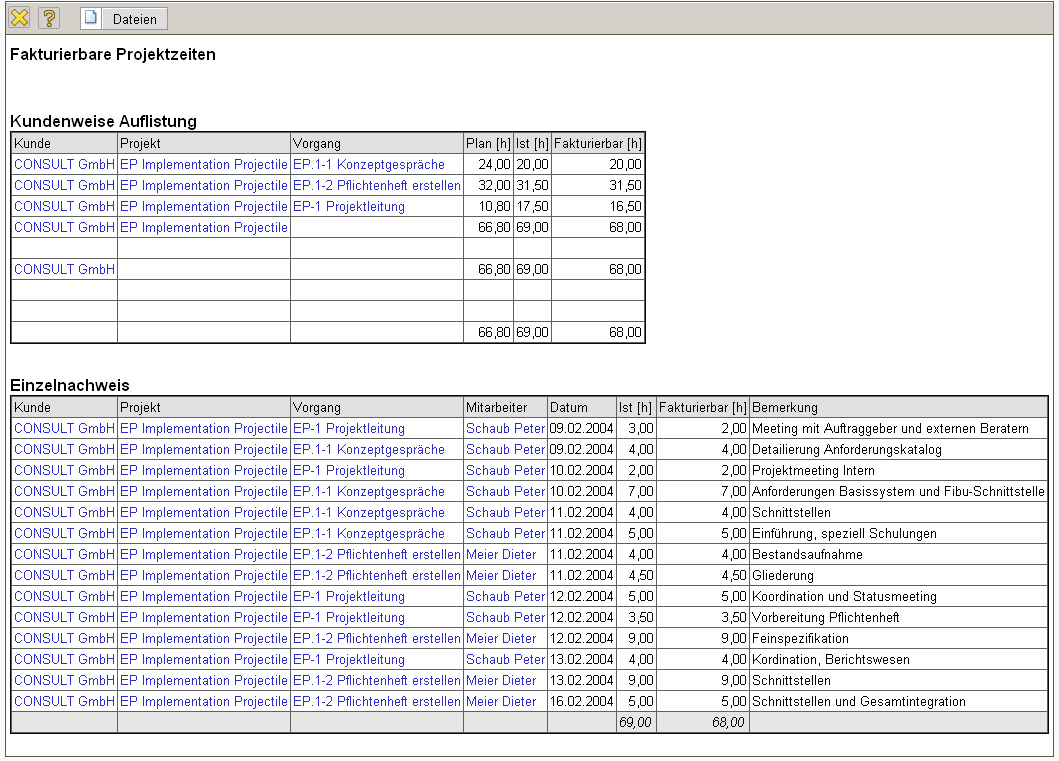1059x761 pixels.
Task: Click the Schnittstellen und Gesamtintegration remark cell
Action: tap(858, 701)
